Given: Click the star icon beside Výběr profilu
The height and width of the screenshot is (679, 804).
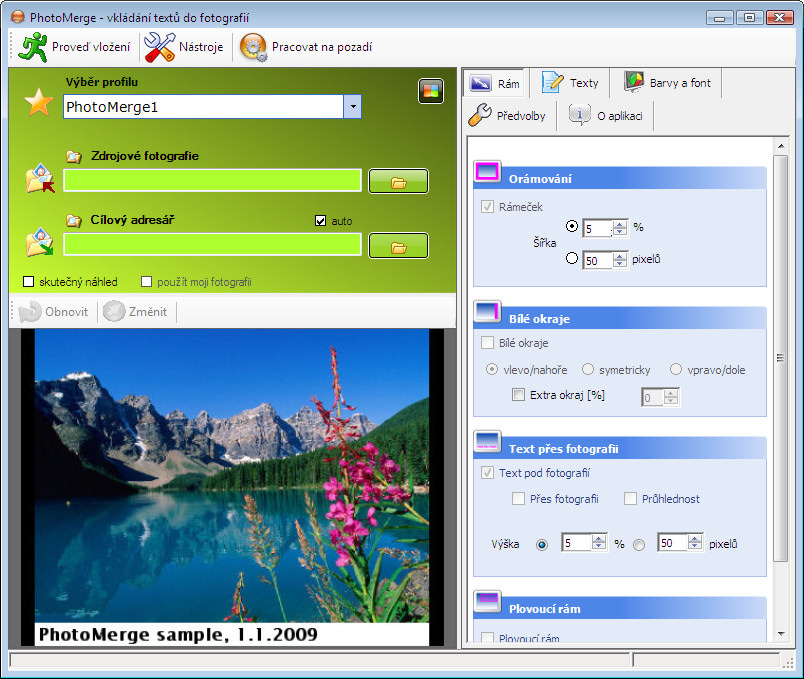Looking at the screenshot, I should click(39, 102).
